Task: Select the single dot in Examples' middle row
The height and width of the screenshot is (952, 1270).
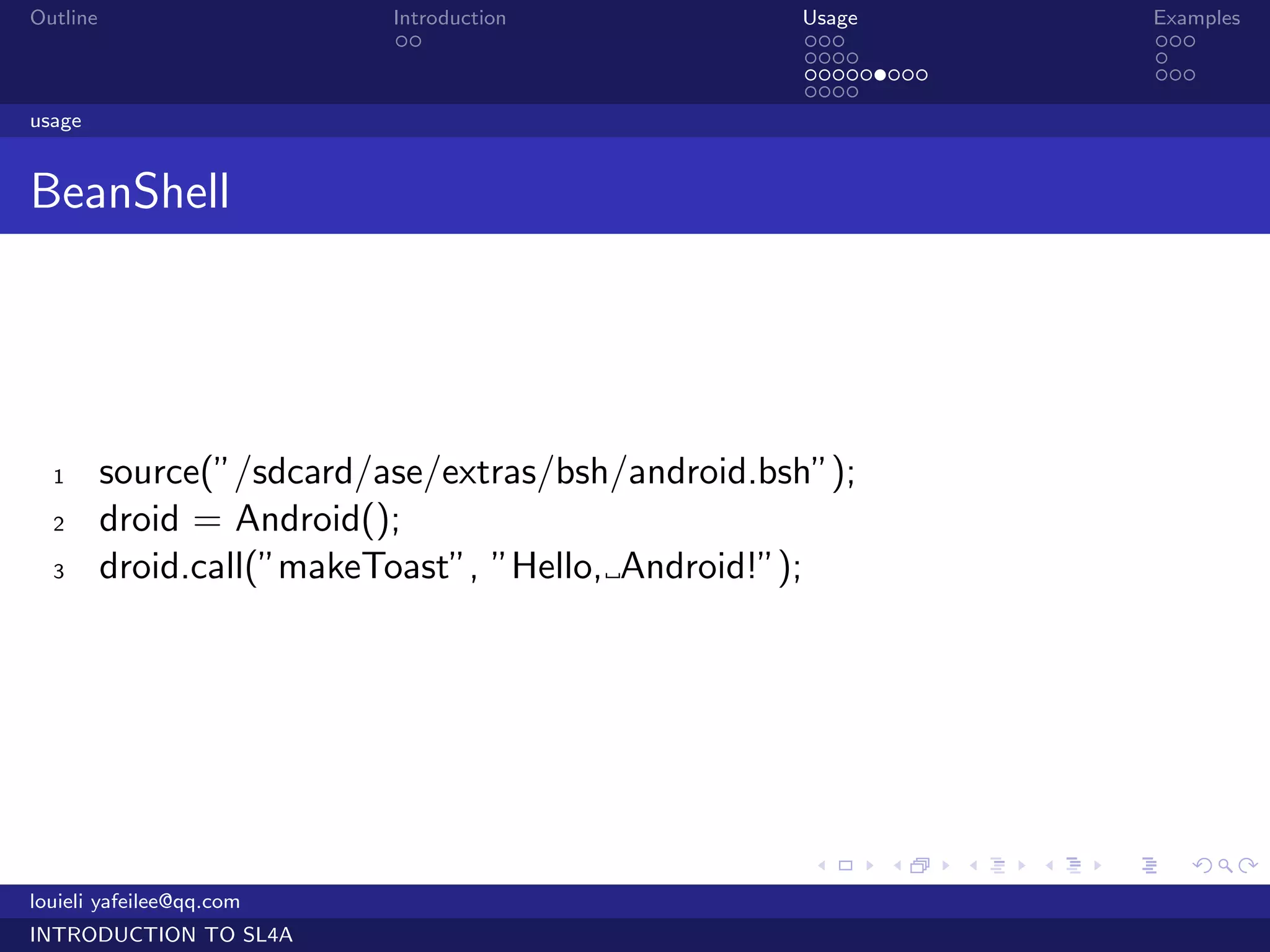Action: 1161,58
